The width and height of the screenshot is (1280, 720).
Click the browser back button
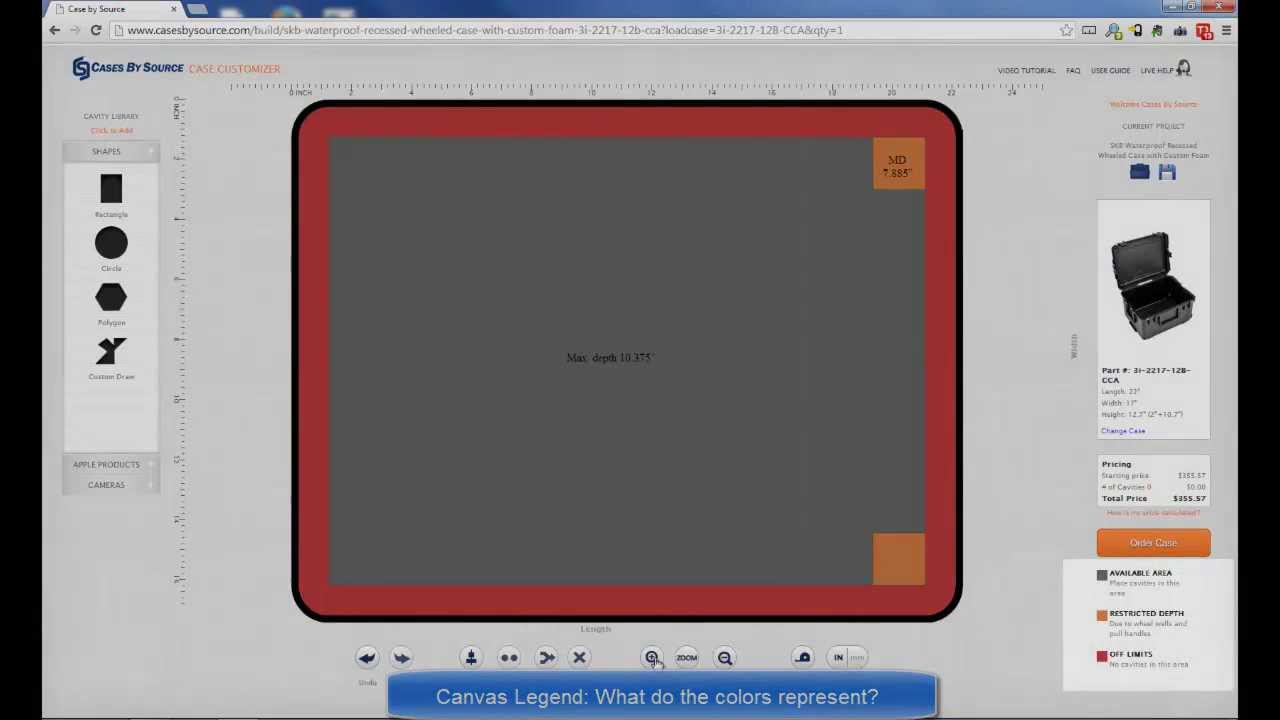(55, 30)
